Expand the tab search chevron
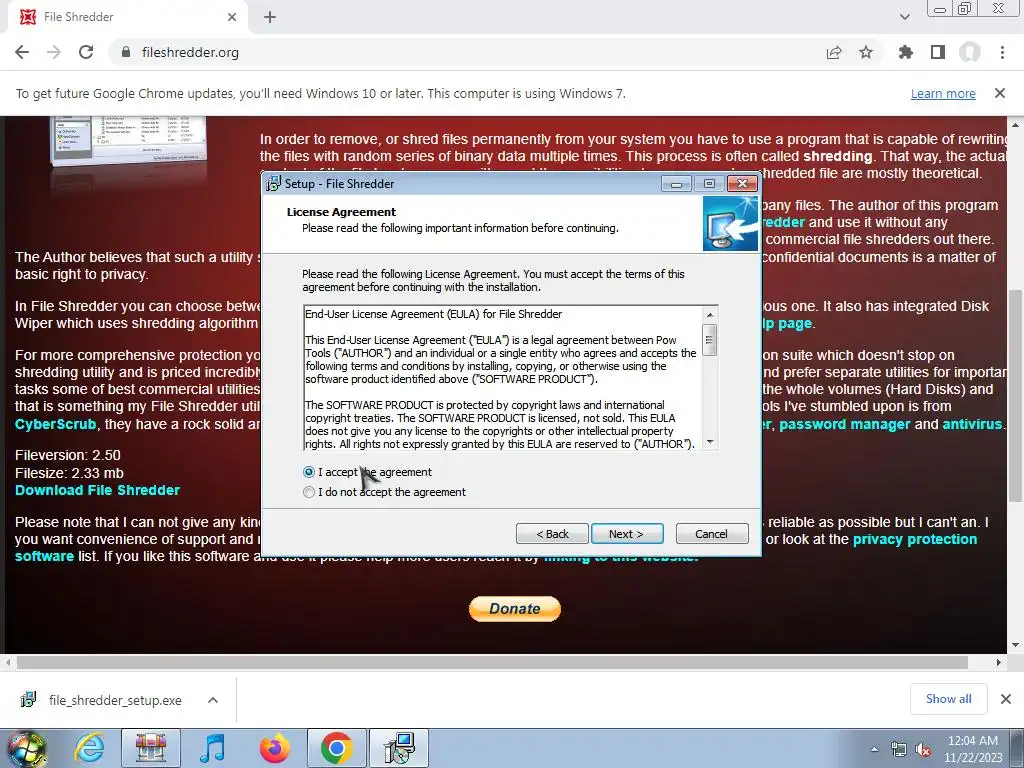 pos(904,17)
